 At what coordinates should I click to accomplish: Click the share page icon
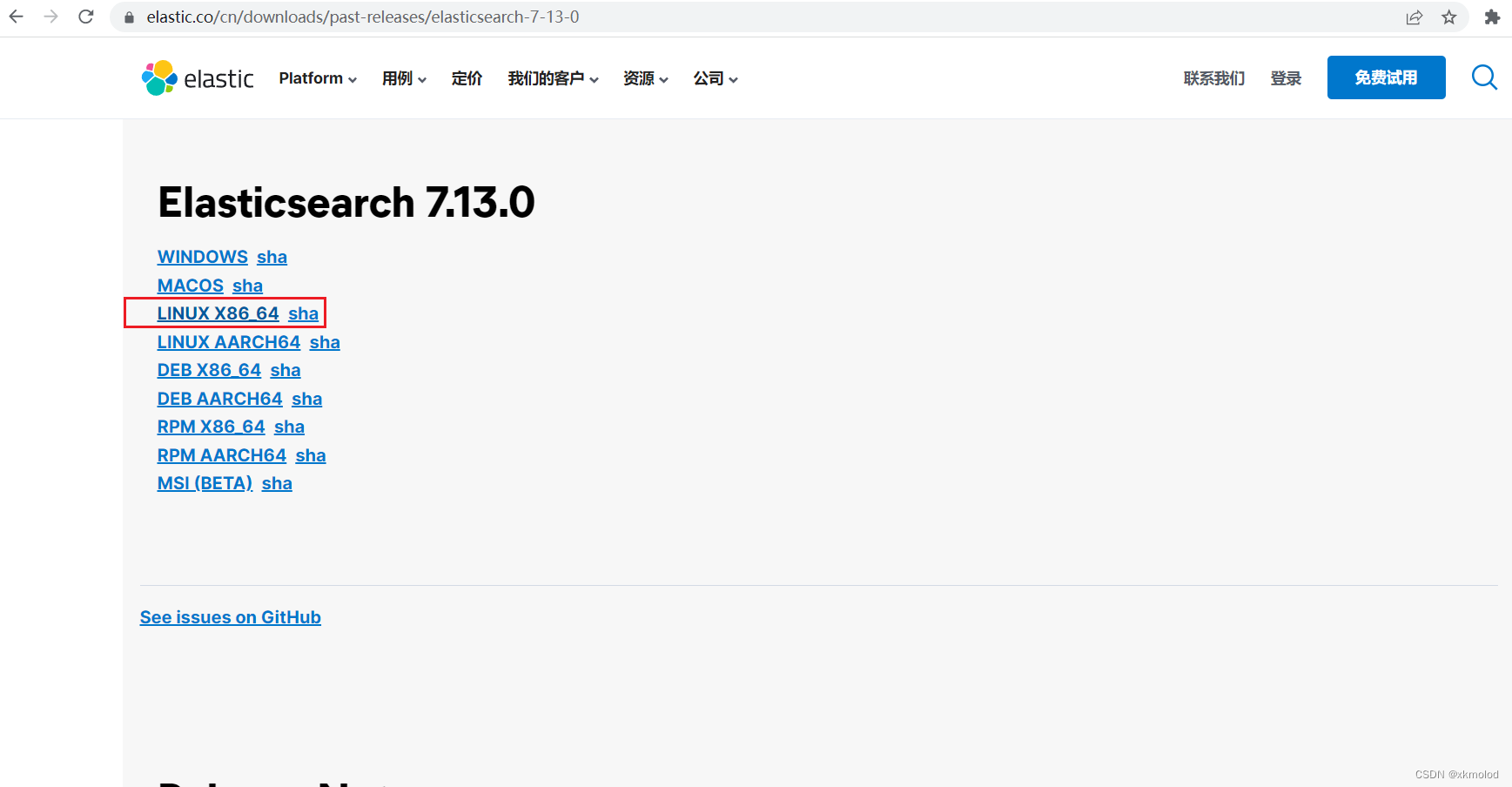coord(1415,17)
